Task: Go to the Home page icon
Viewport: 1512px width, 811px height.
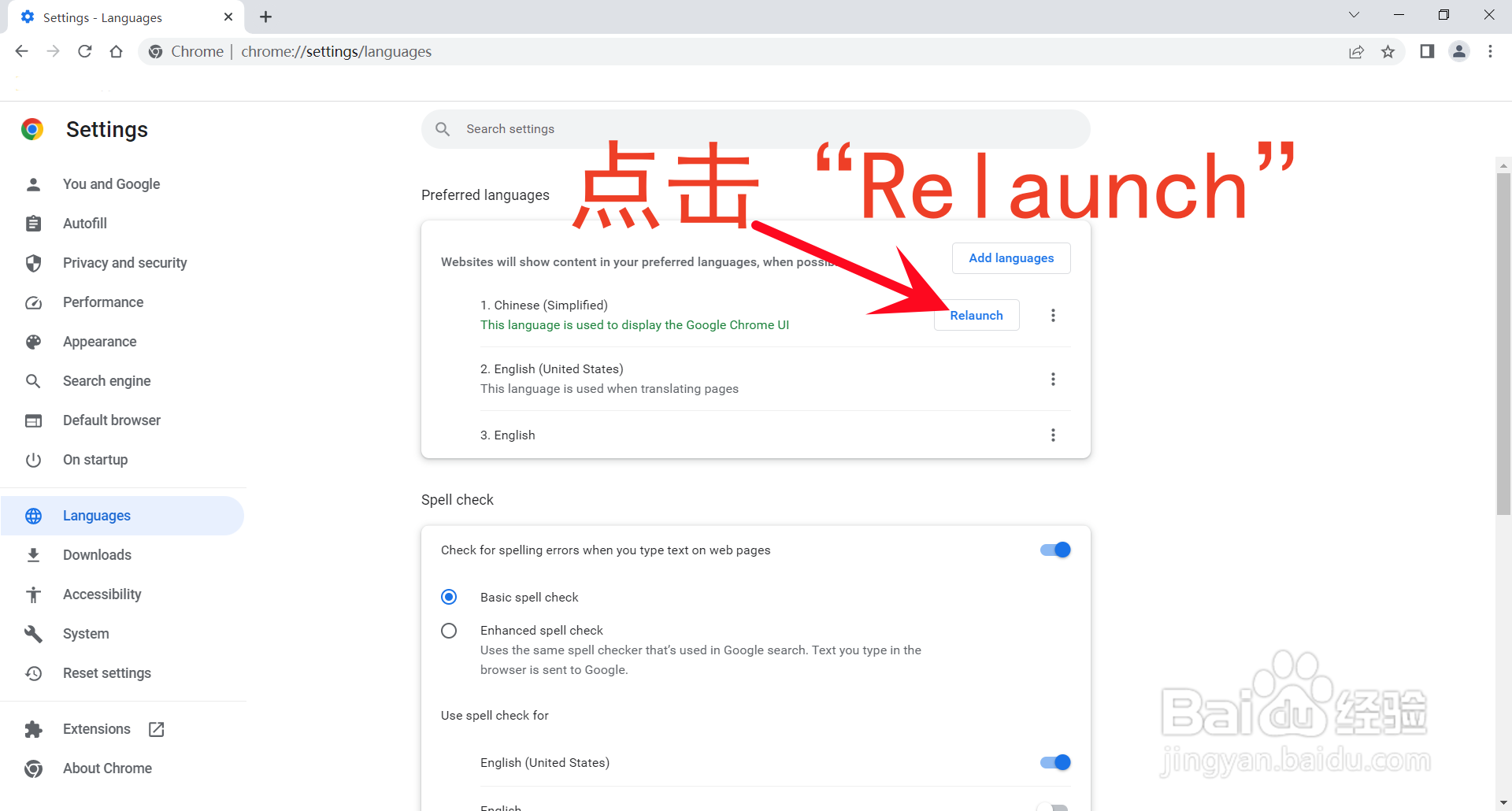Action: coord(116,51)
